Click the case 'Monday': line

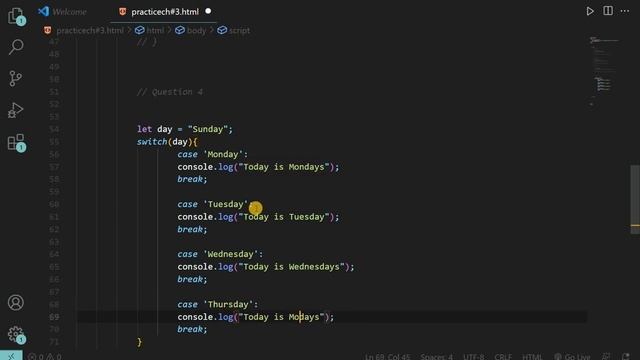point(212,154)
